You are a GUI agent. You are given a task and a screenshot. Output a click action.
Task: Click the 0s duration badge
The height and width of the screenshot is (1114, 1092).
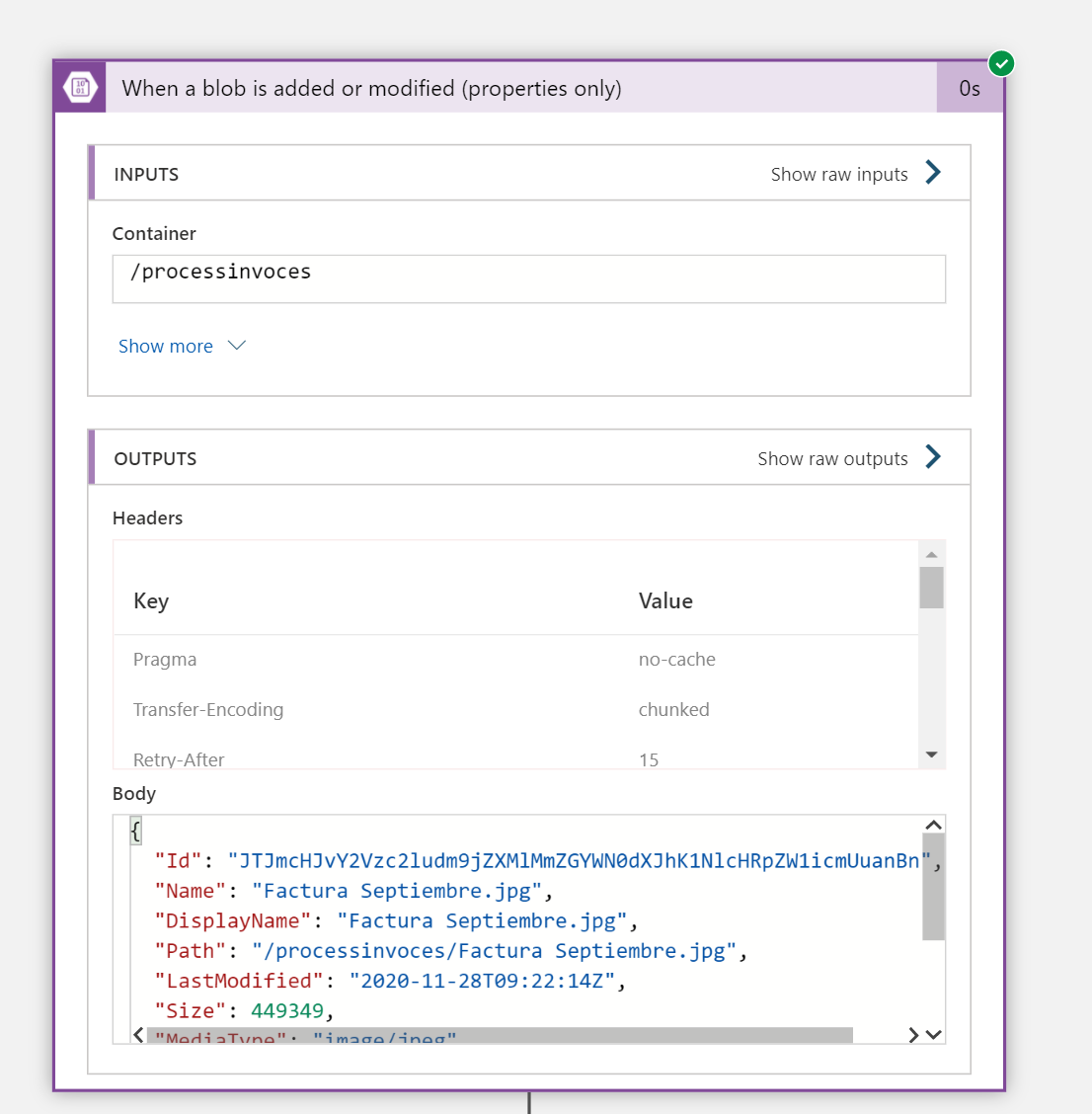click(969, 89)
